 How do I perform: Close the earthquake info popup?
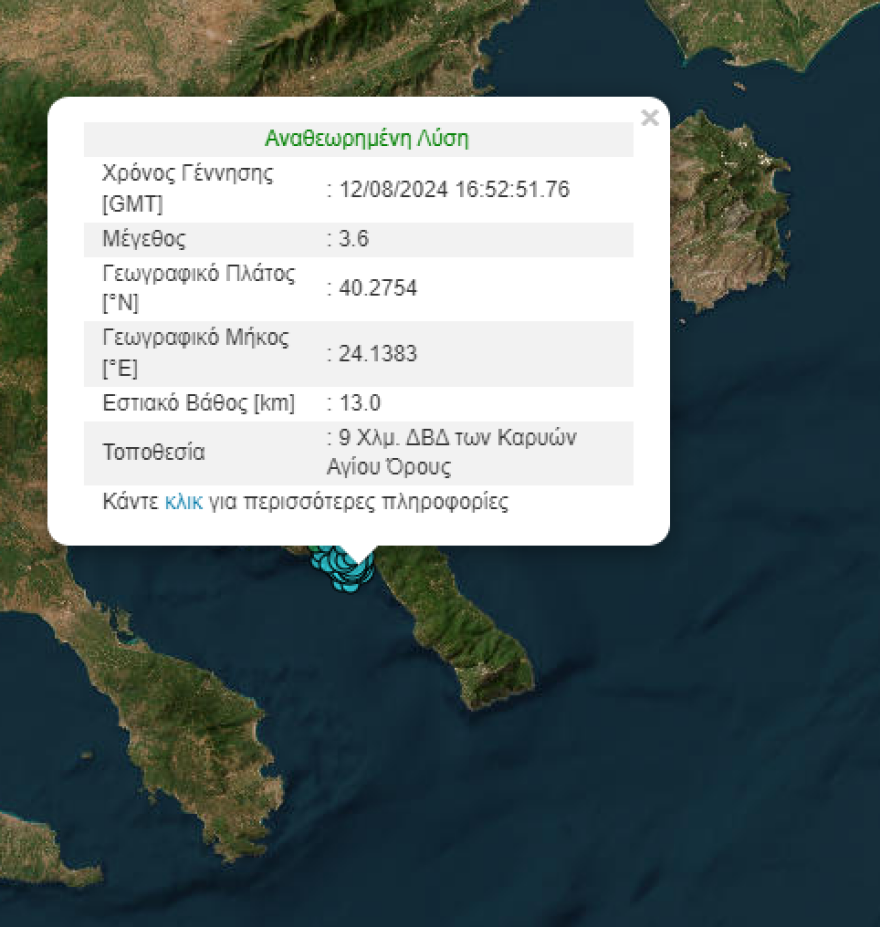point(649,118)
